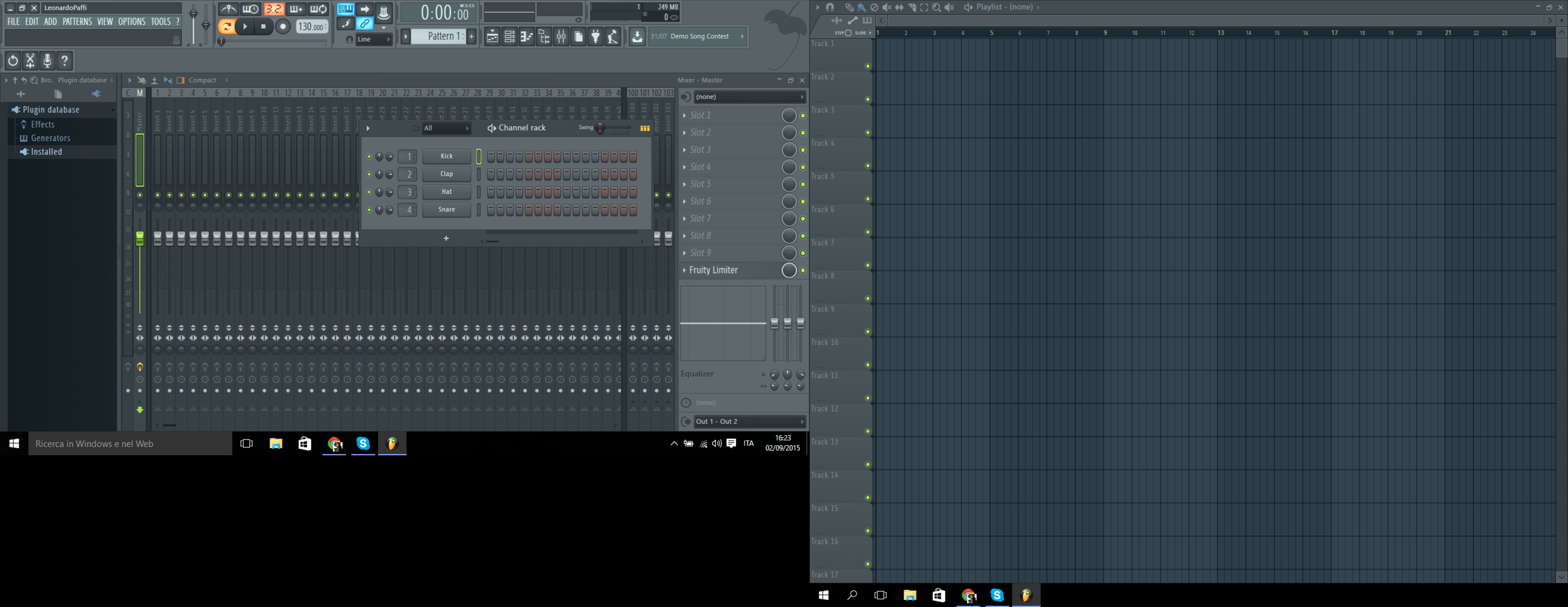Open the plugin picker plug icon

pos(596,37)
